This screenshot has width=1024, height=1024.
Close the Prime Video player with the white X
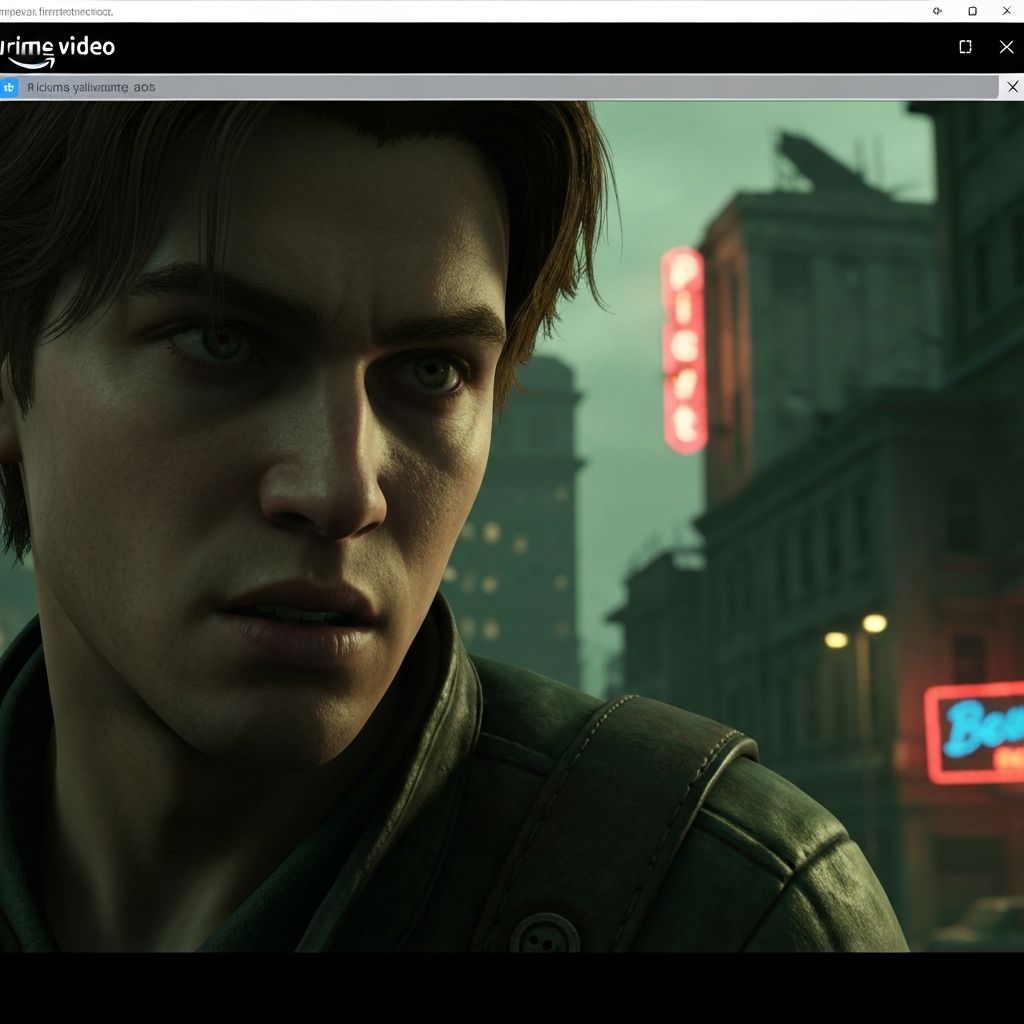1006,47
